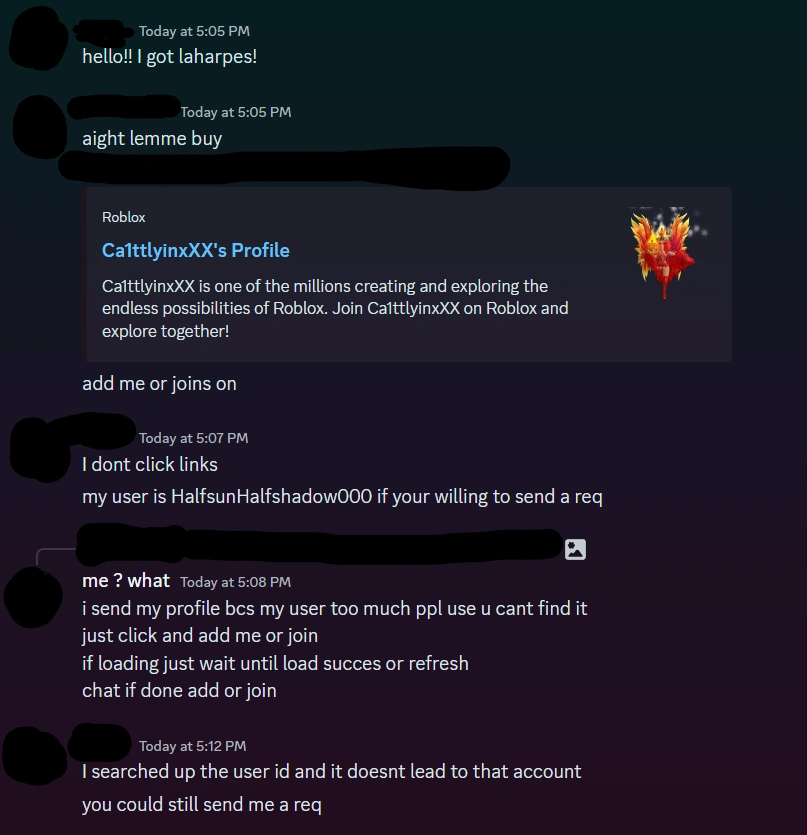
Task: Click the Roblox provider label in the embed
Action: click(x=124, y=217)
